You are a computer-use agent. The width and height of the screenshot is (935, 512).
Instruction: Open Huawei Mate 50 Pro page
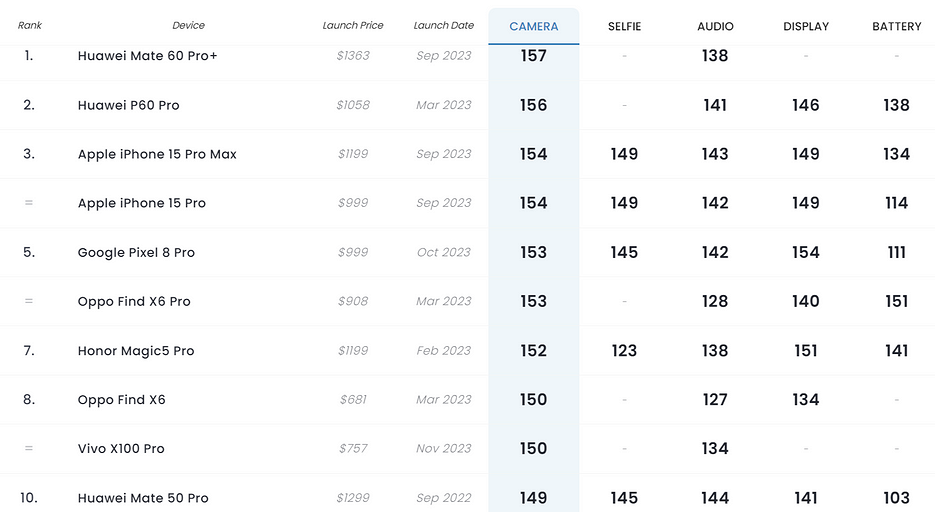(143, 498)
